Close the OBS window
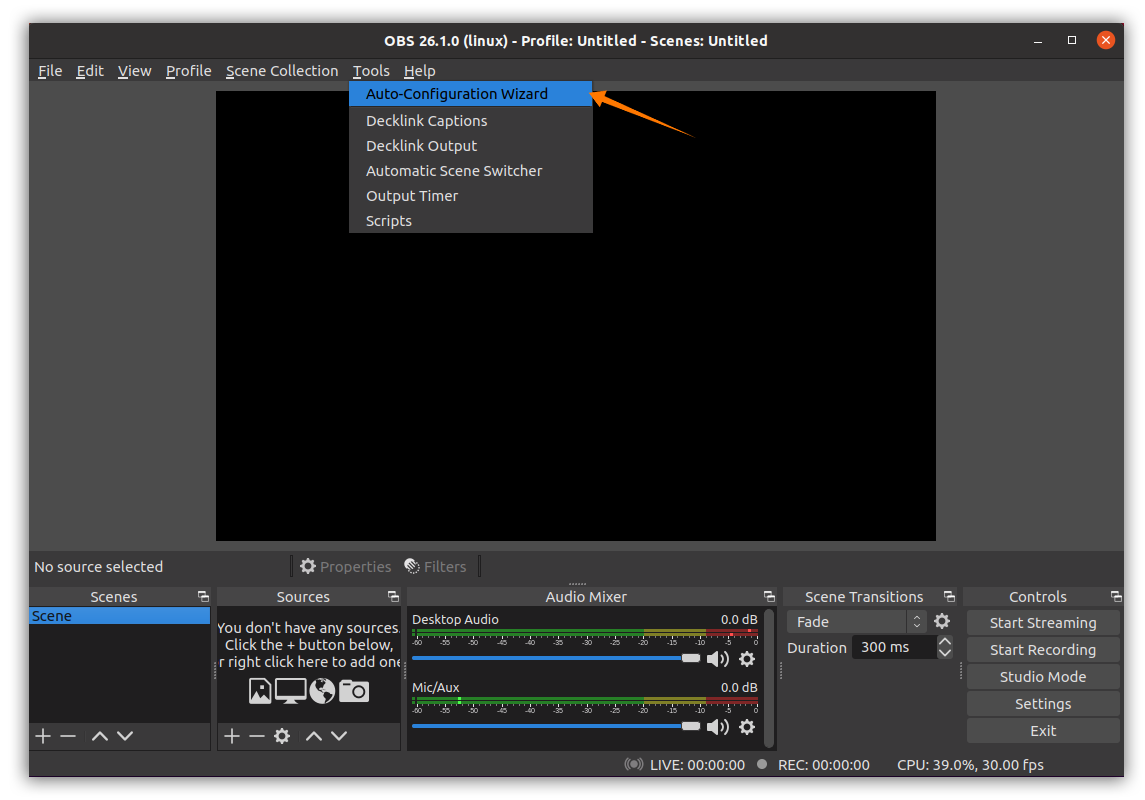 [x=1106, y=40]
